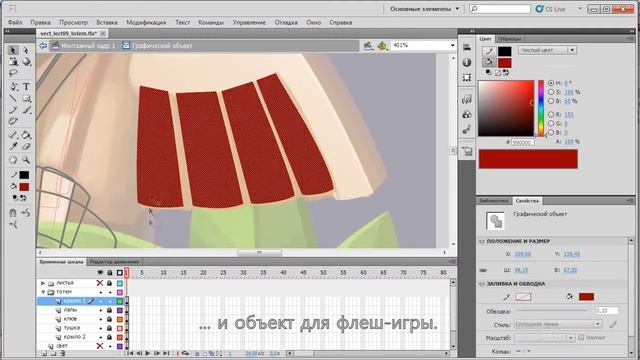Screen dimensions: 640x360
Task: Select the S (saturation) radio button
Action: [551, 92]
